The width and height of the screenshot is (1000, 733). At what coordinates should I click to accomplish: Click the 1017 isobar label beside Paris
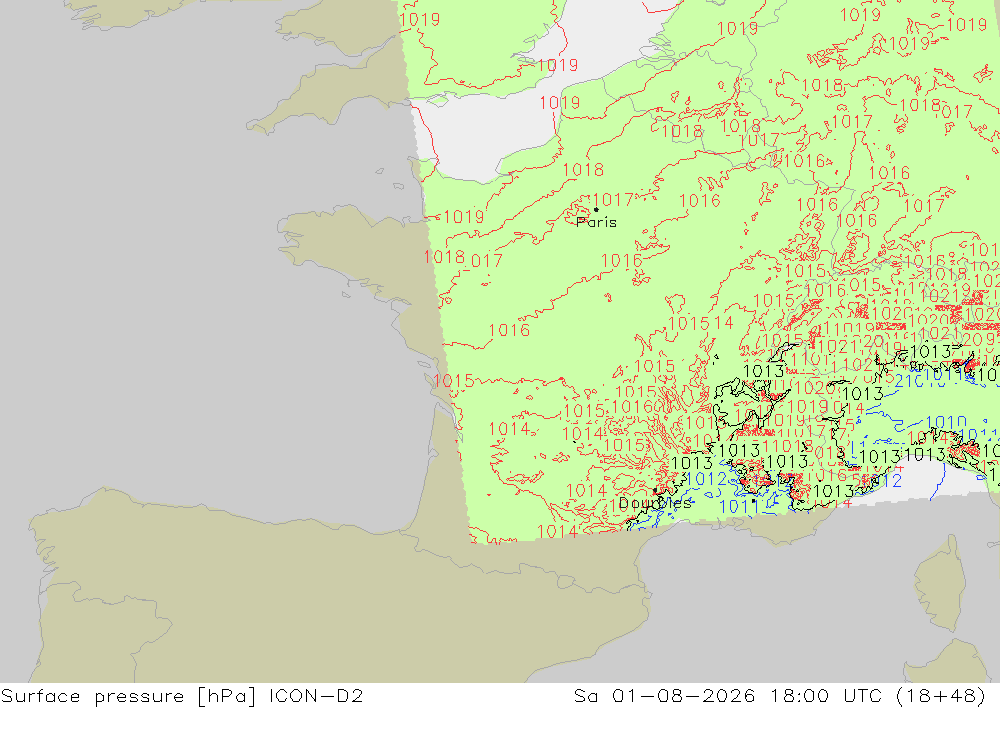(613, 200)
